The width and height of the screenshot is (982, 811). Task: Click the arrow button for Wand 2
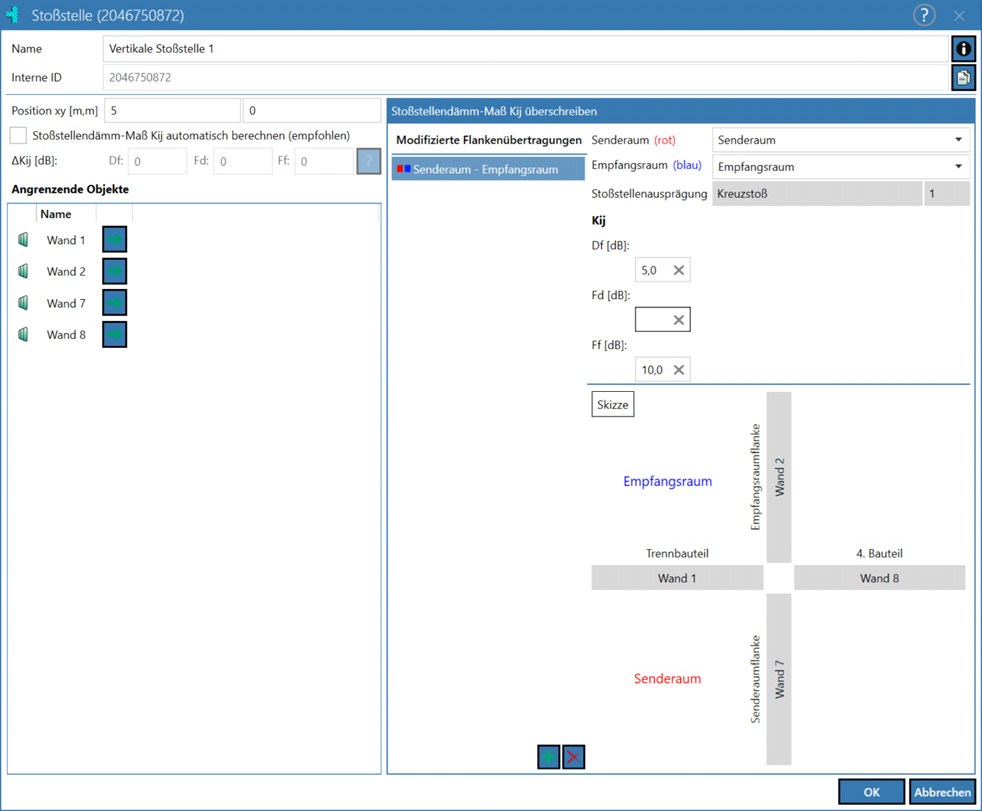(x=115, y=271)
